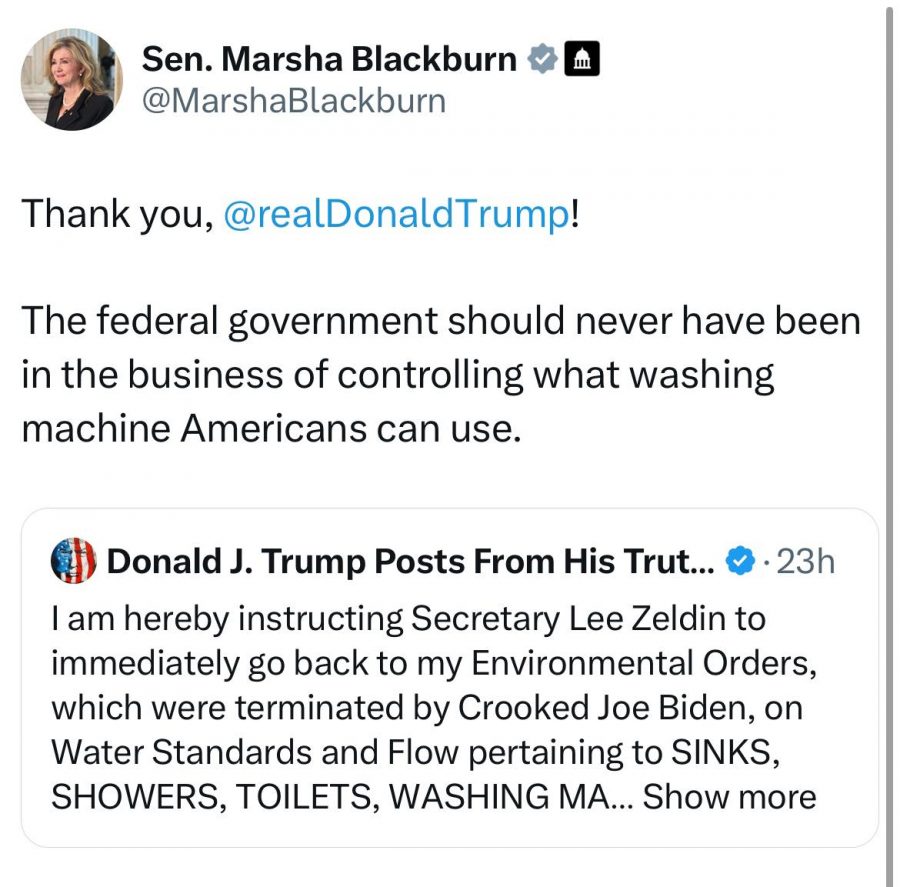Click Marsha Blackburn's profile avatar photo
The width and height of the screenshot is (900, 887).
71,81
